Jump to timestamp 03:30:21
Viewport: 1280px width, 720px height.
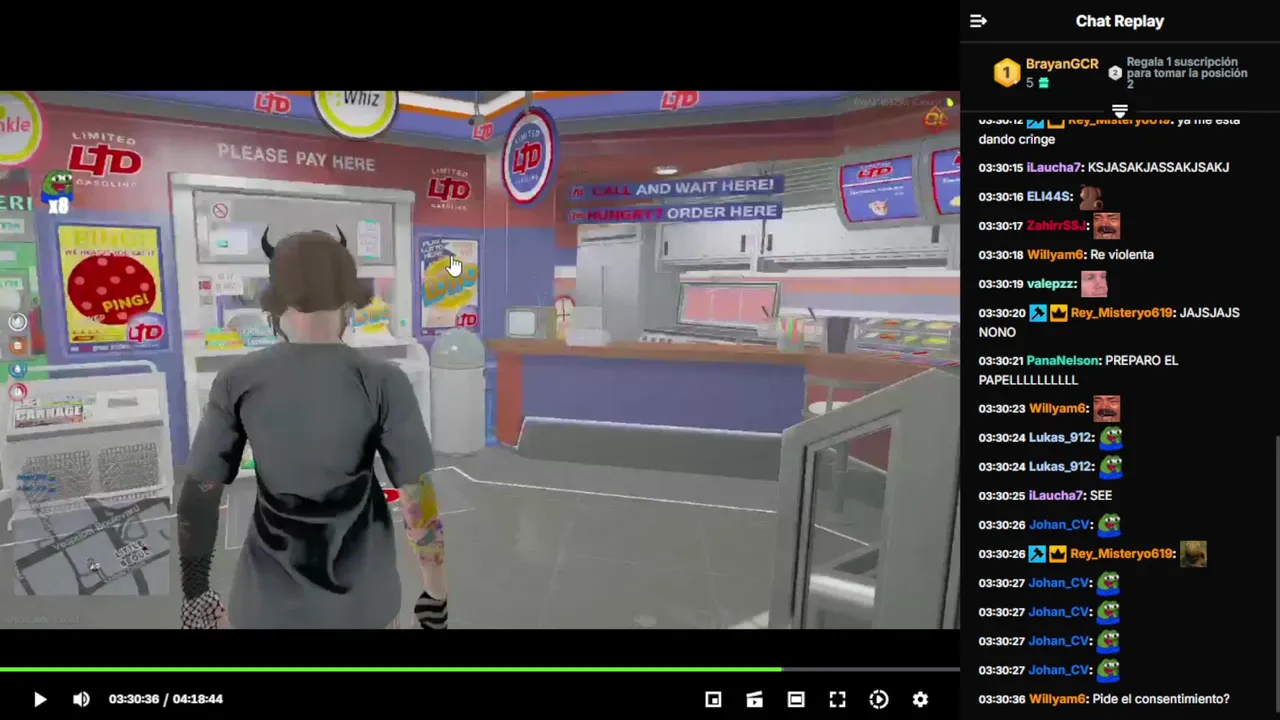click(1000, 361)
